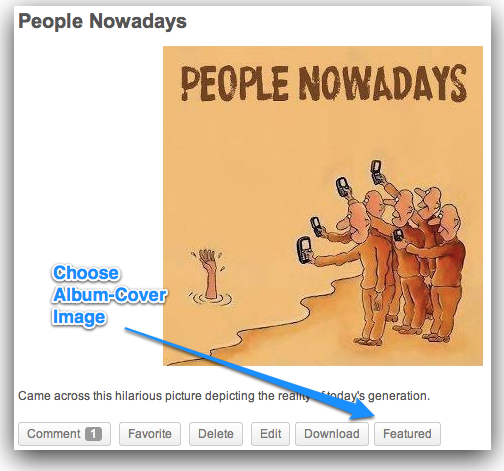The image size is (504, 471).
Task: Click the People Nowadays page title
Action: coord(102,21)
